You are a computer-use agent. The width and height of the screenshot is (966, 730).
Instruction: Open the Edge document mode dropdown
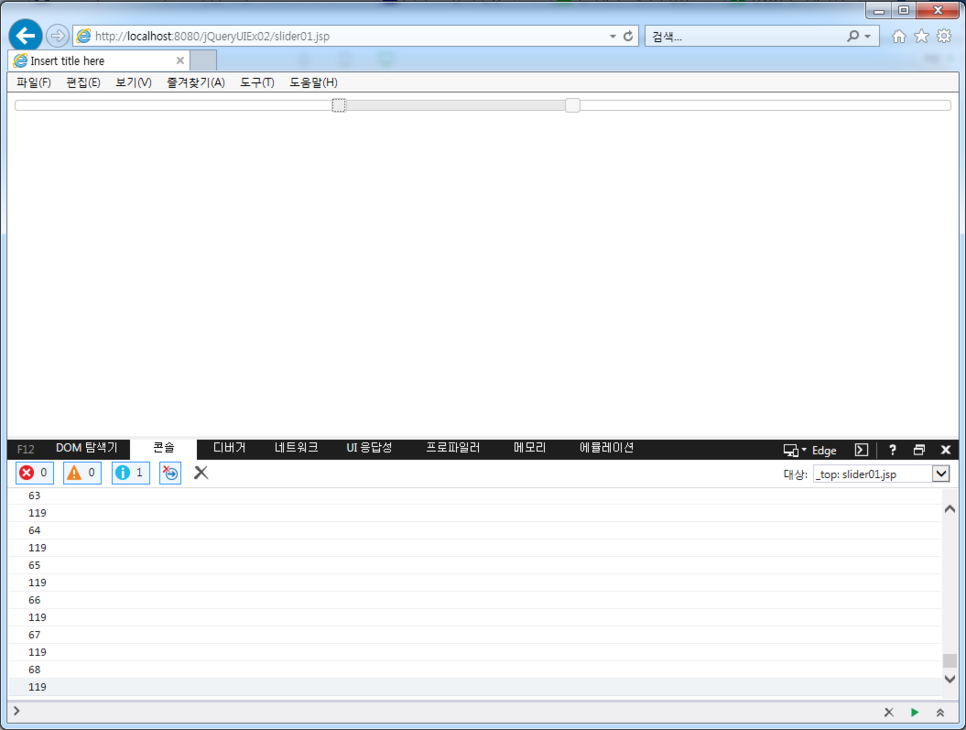pos(810,450)
